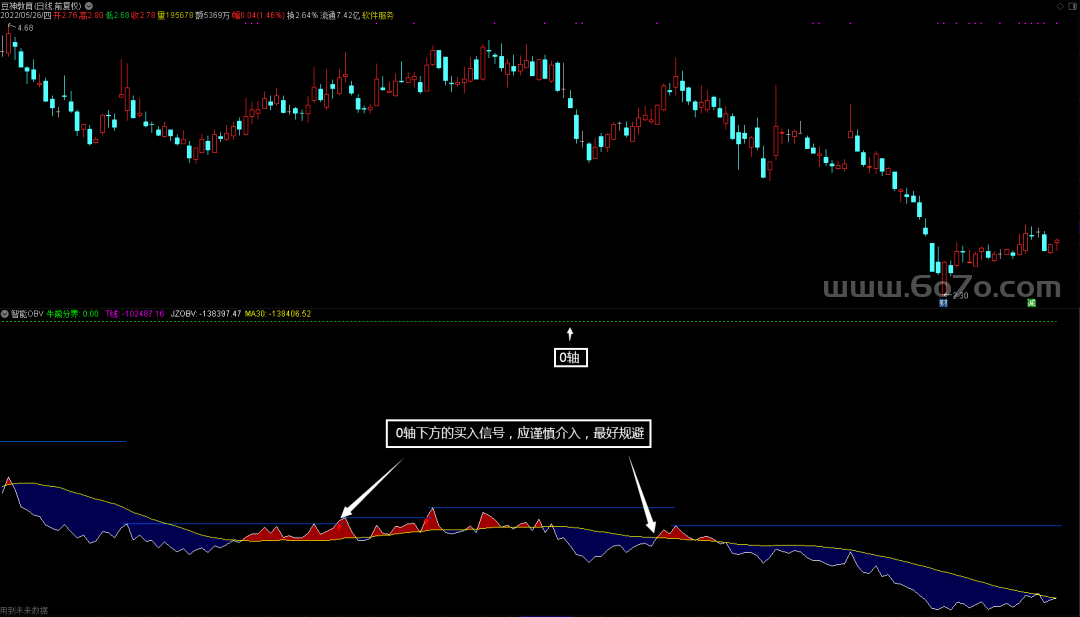Click the 4.68 high price label

[24, 28]
